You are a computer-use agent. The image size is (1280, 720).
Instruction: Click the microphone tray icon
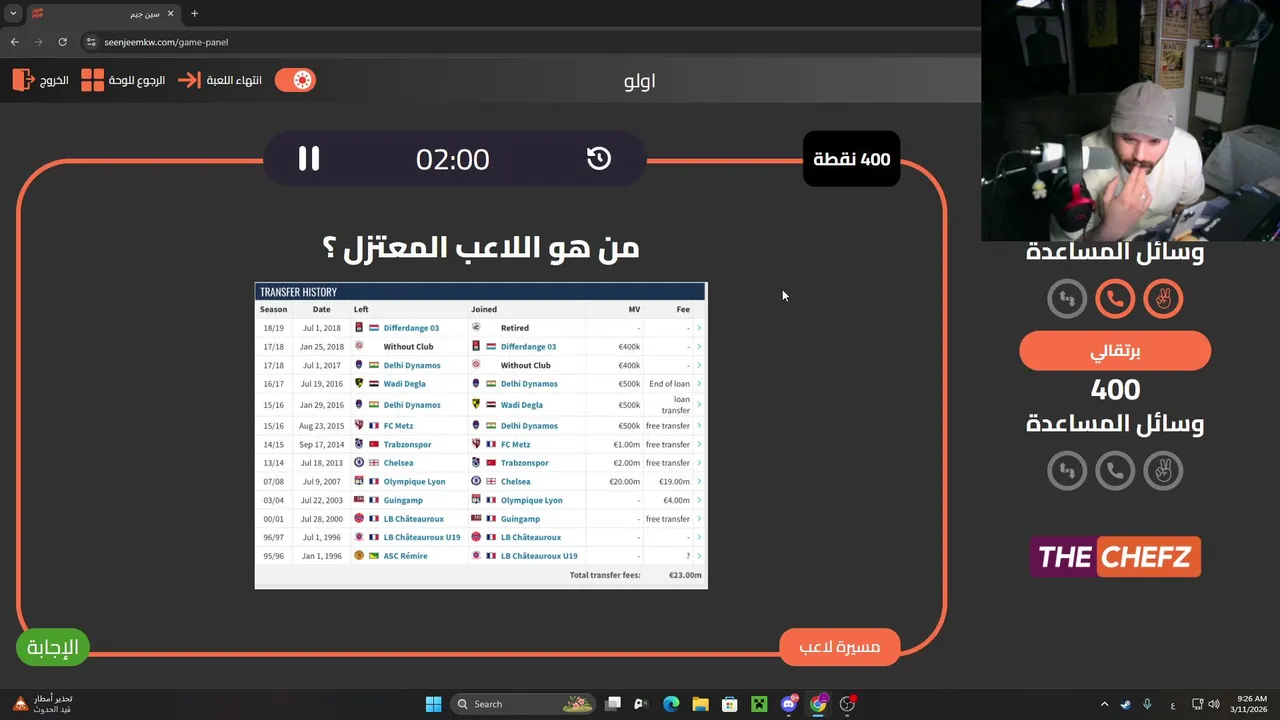coord(1147,704)
